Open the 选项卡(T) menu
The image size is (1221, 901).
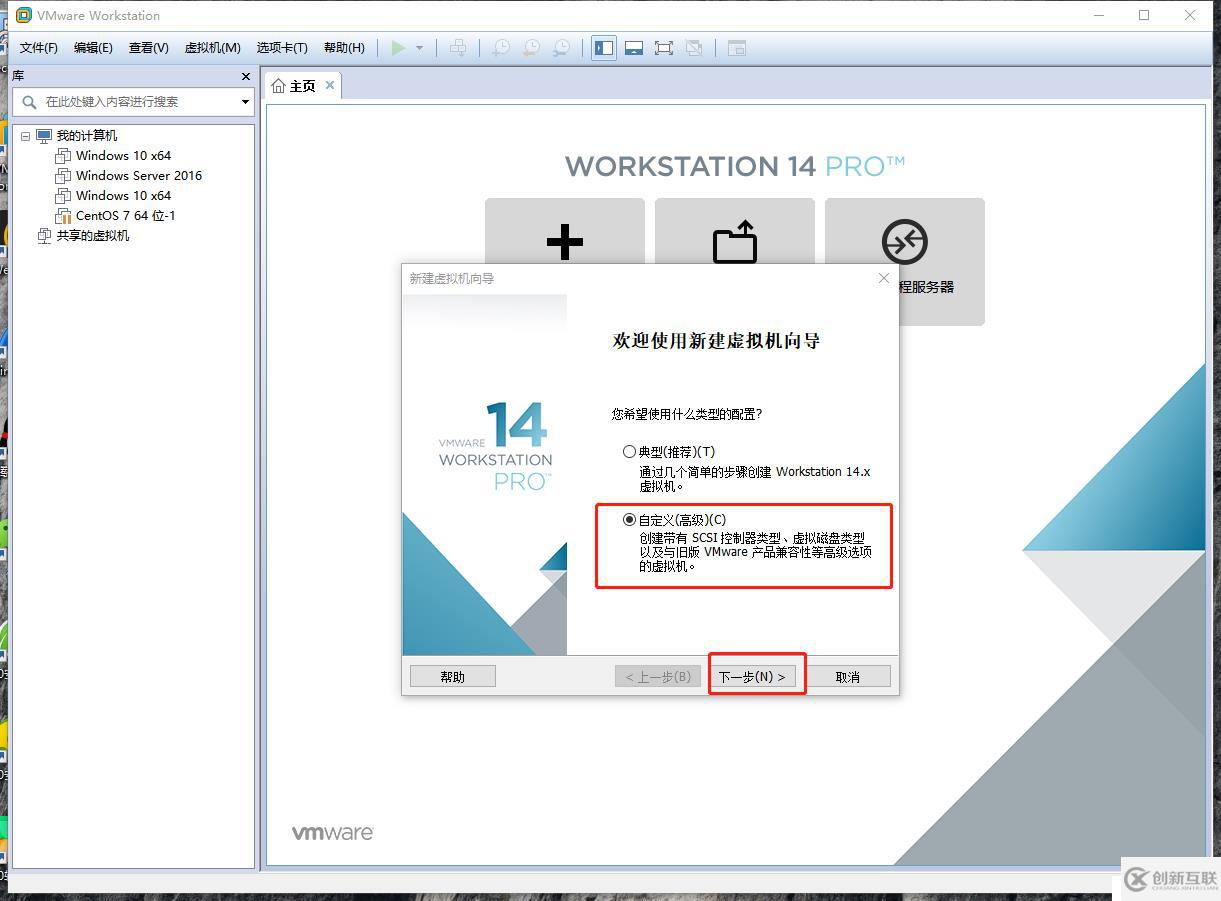coord(282,48)
